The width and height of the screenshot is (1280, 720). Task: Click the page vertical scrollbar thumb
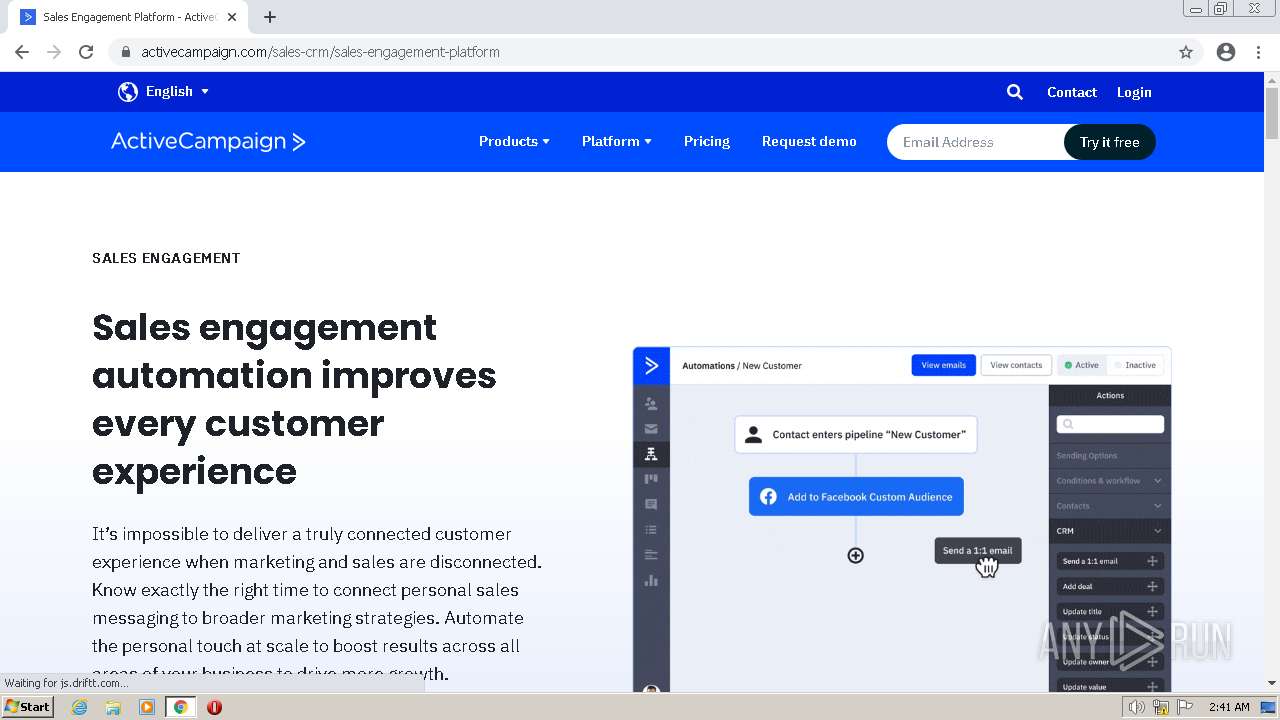click(x=1272, y=113)
